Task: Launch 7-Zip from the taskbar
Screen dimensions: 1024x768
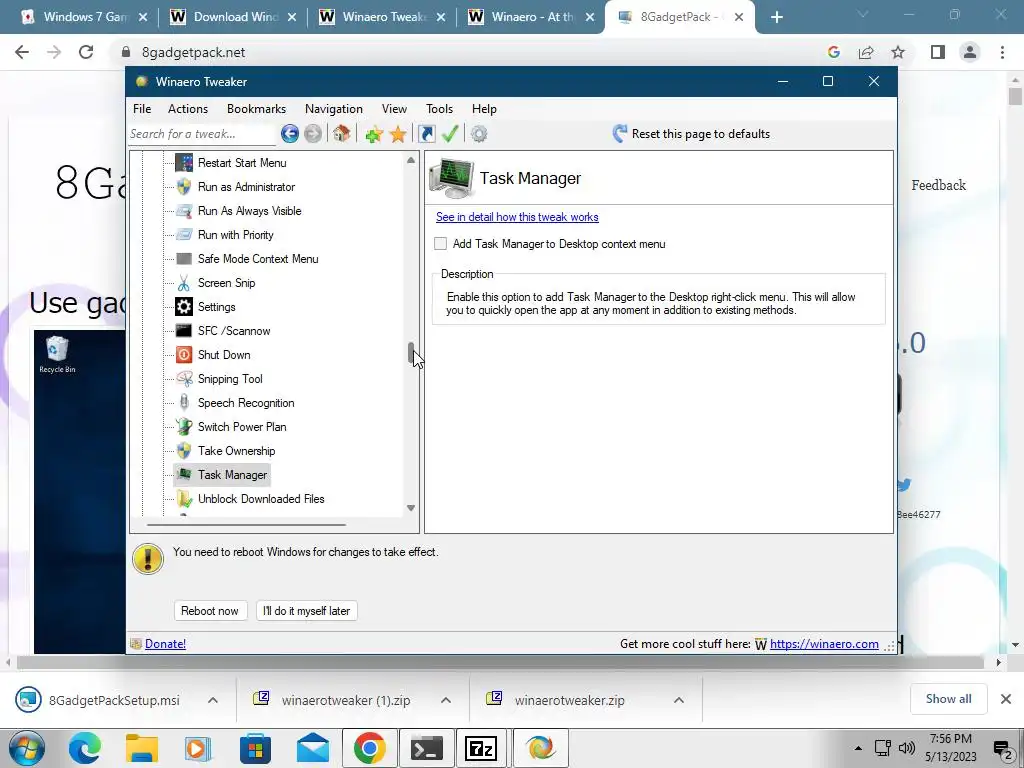Action: 481,748
